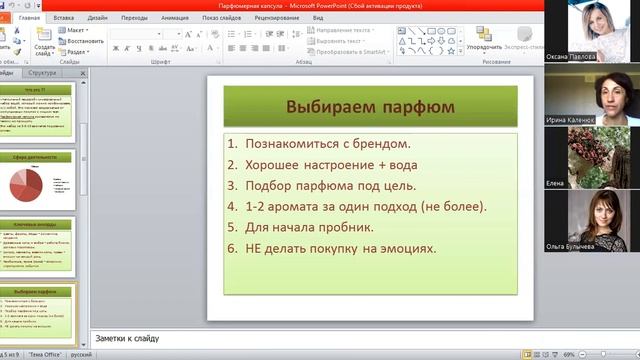The width and height of the screenshot is (640, 360).
Task: Select the isosceles triangle shape
Action: click(x=402, y=41)
